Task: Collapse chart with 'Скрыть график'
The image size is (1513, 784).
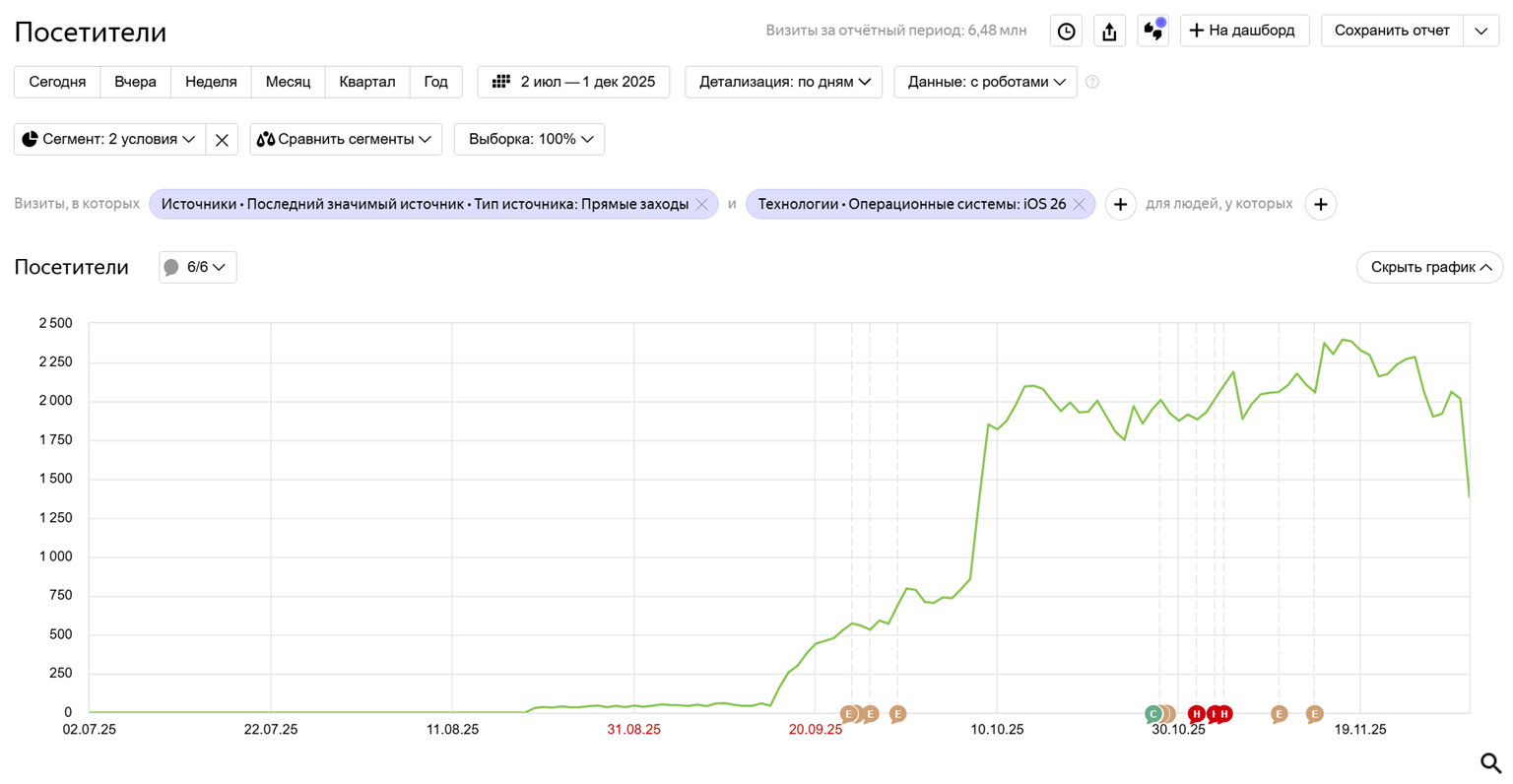Action: pos(1429,268)
